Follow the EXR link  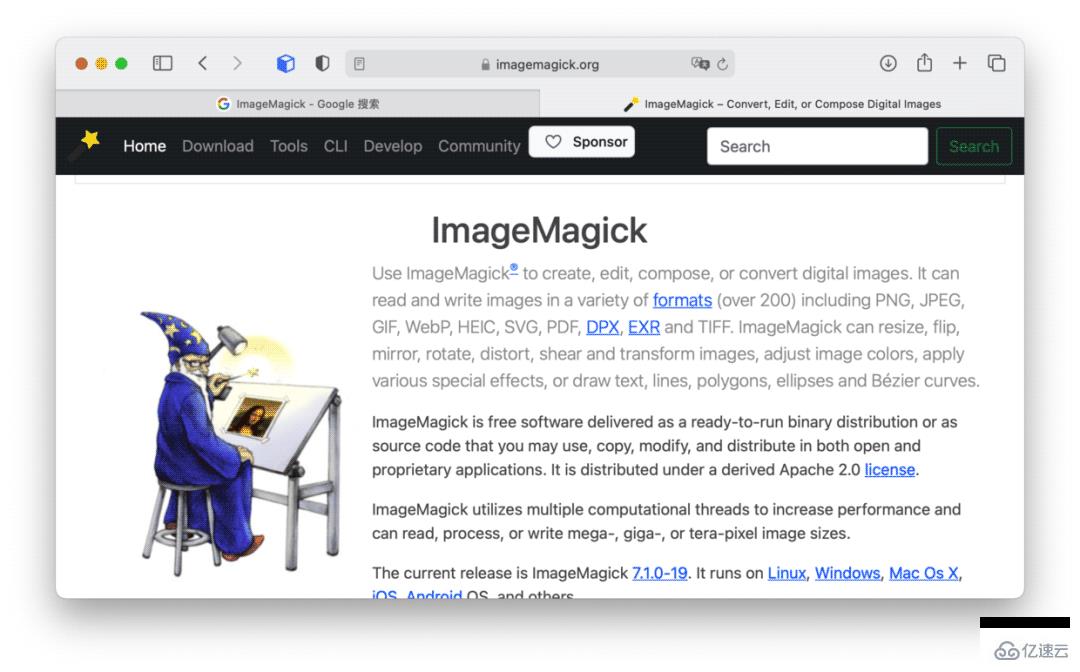tap(644, 327)
